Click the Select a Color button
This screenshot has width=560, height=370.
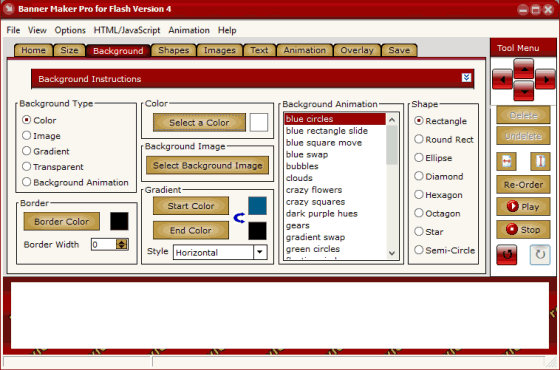pos(199,122)
